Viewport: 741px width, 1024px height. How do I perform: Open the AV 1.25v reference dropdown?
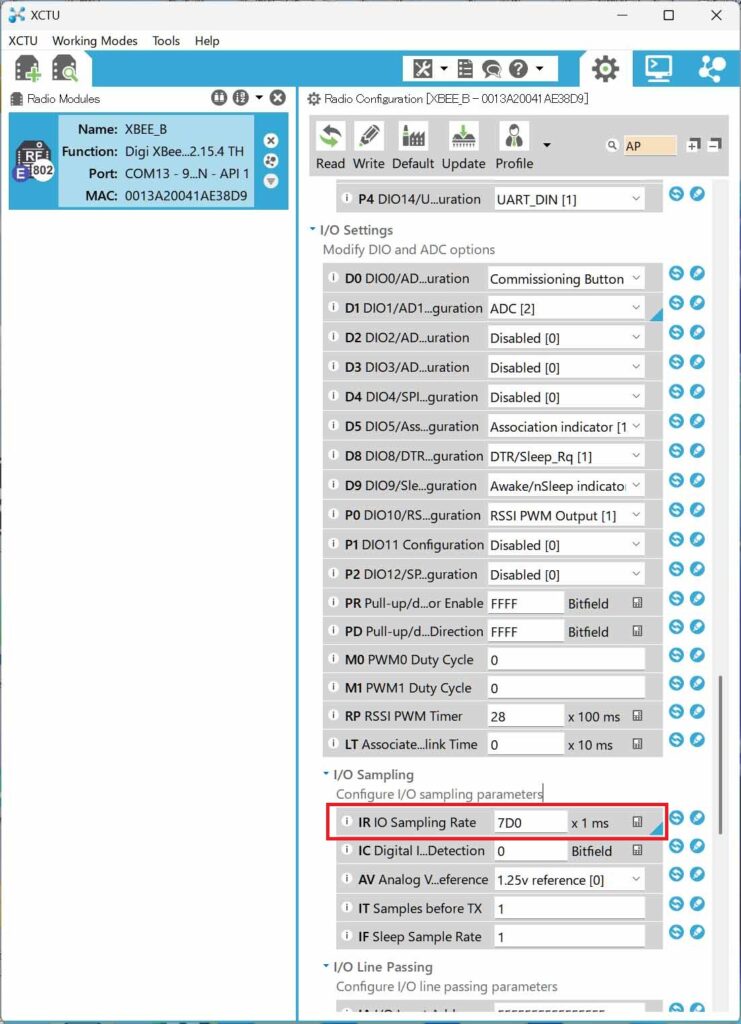pos(569,880)
